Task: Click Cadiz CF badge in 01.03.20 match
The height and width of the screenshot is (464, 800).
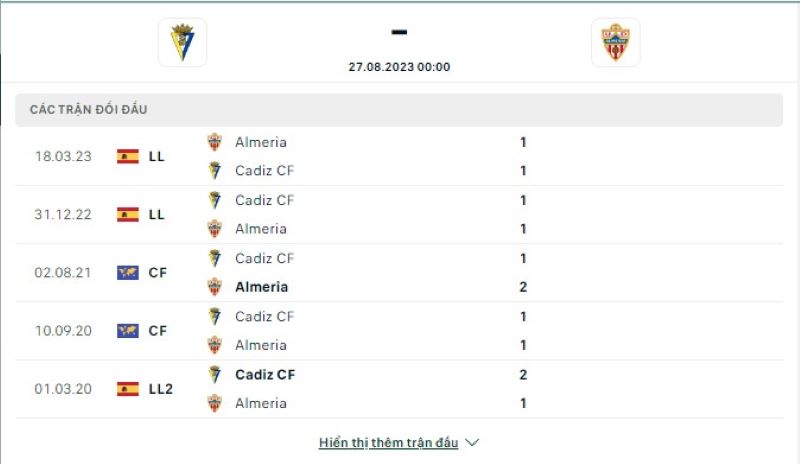Action: [x=214, y=374]
